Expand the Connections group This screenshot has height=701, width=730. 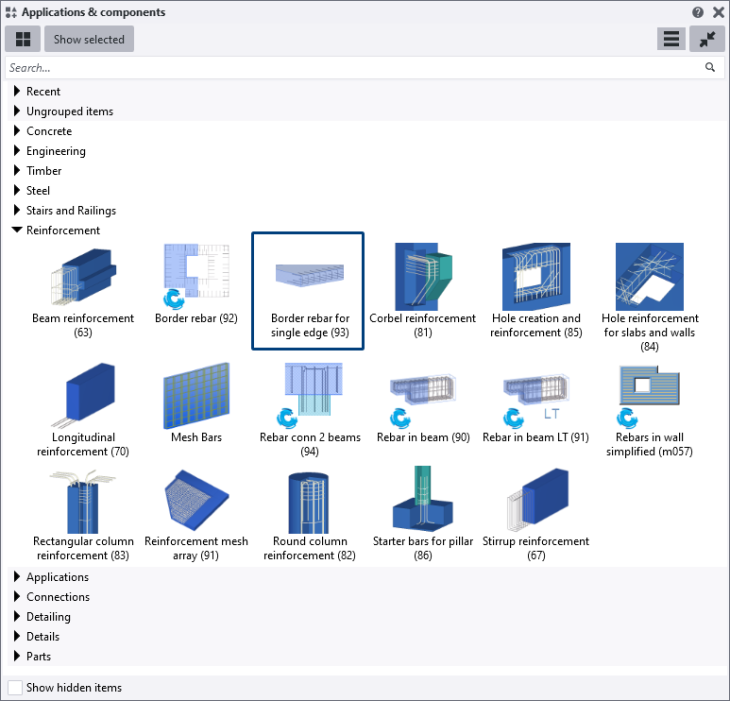point(17,597)
